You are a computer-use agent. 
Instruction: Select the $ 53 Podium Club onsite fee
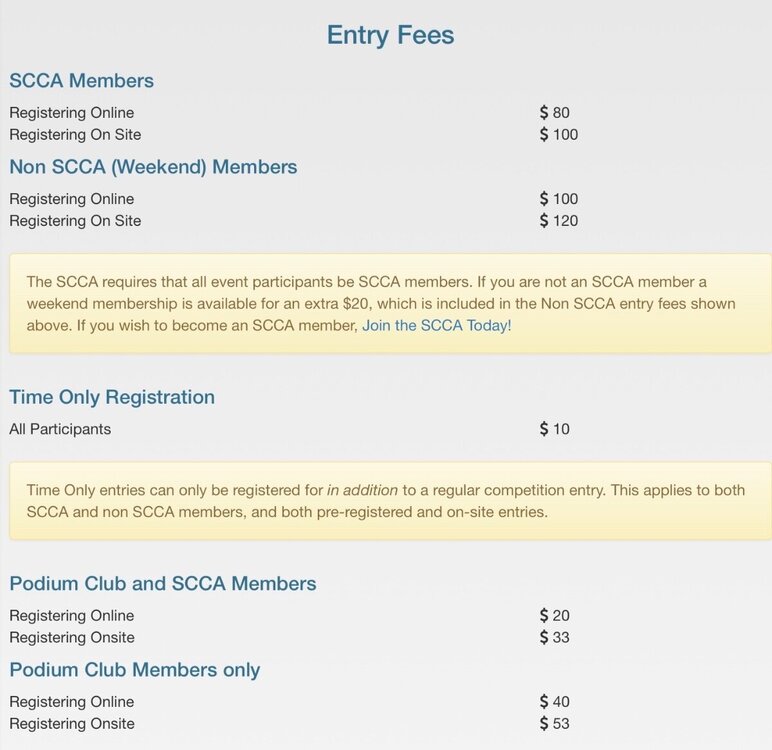554,723
